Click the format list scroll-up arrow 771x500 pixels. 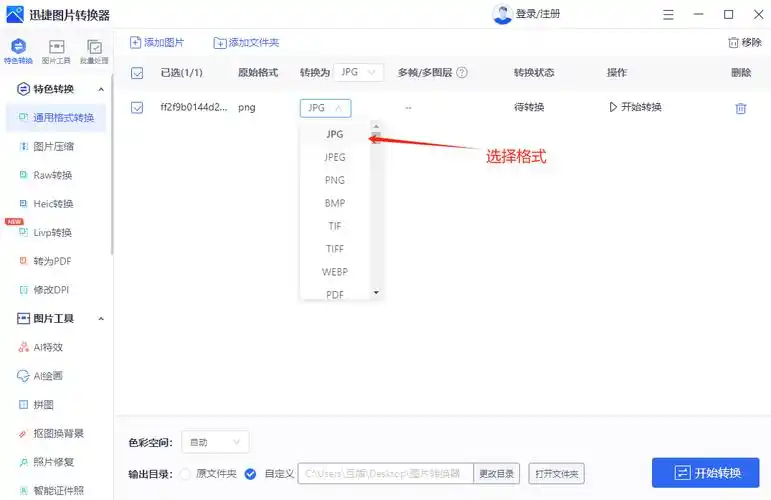tap(376, 126)
